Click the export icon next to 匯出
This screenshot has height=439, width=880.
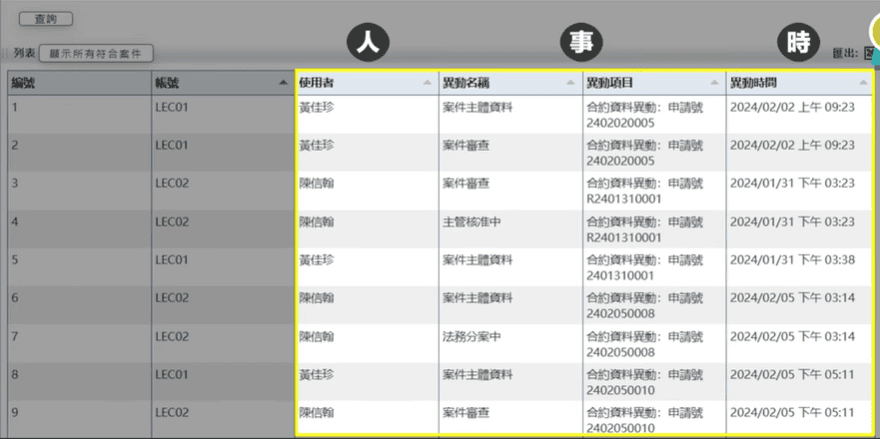pos(868,53)
